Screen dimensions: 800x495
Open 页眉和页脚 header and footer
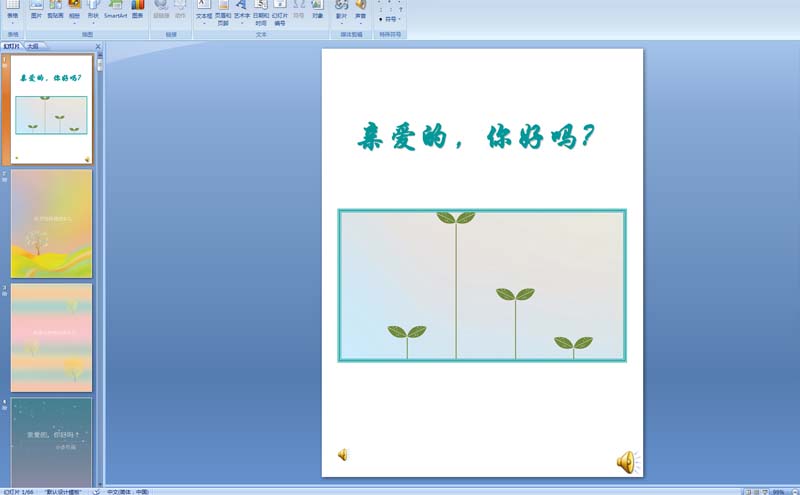click(223, 12)
